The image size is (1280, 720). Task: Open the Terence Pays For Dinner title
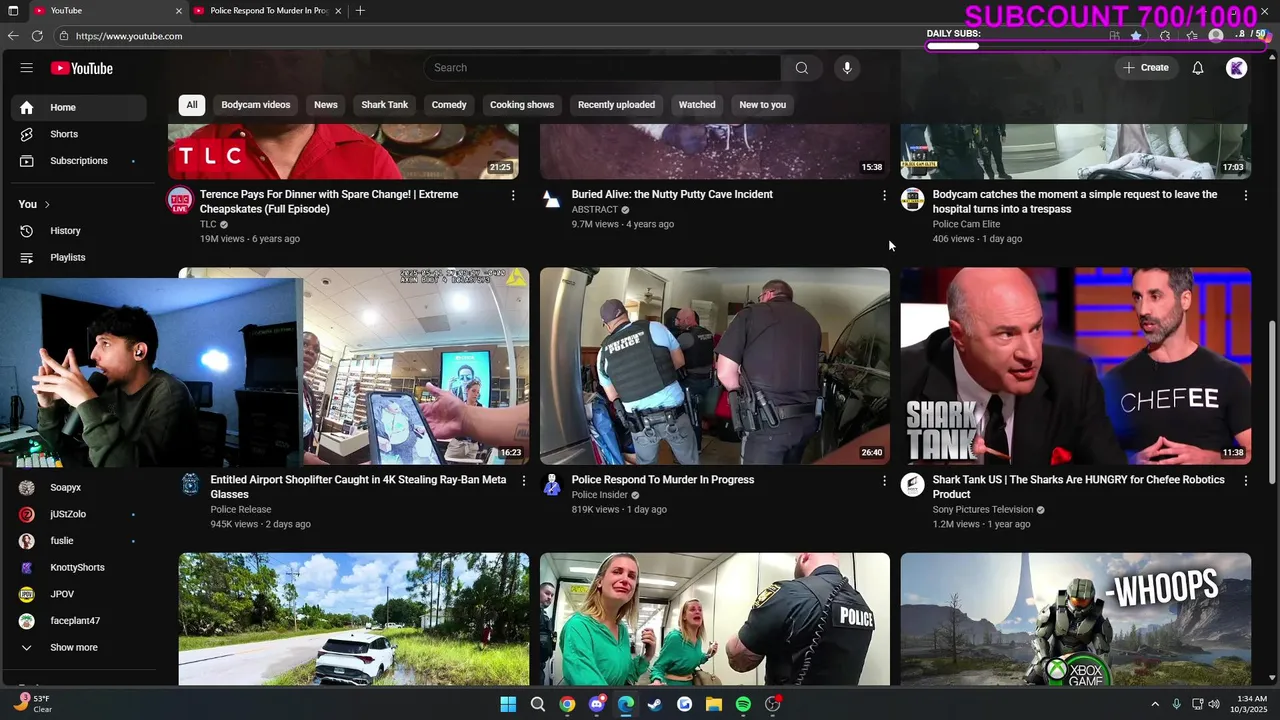[x=329, y=202]
